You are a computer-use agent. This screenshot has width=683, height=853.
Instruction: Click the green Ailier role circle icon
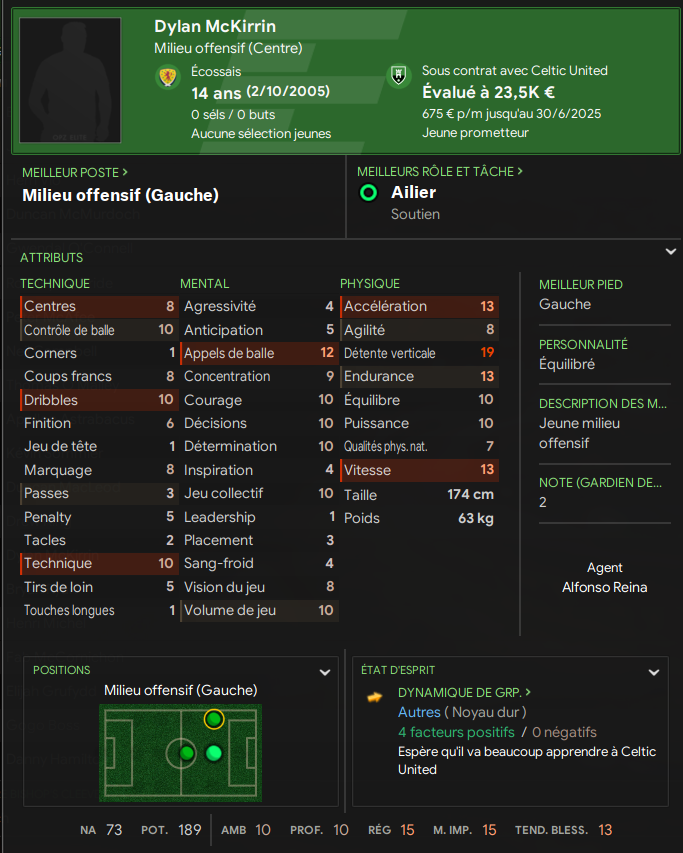pos(368,193)
